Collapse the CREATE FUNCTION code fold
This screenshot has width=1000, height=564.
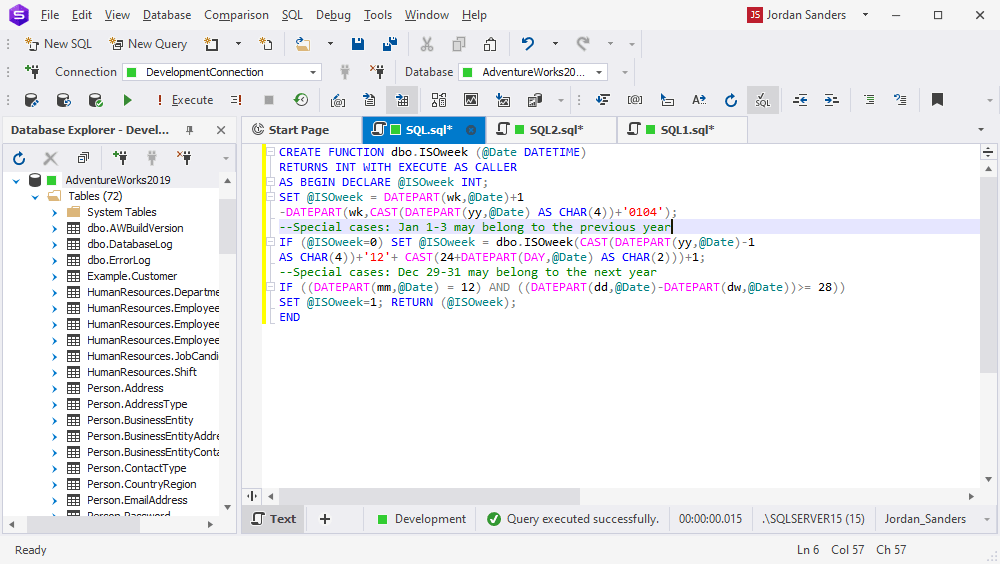pyautogui.click(x=270, y=152)
